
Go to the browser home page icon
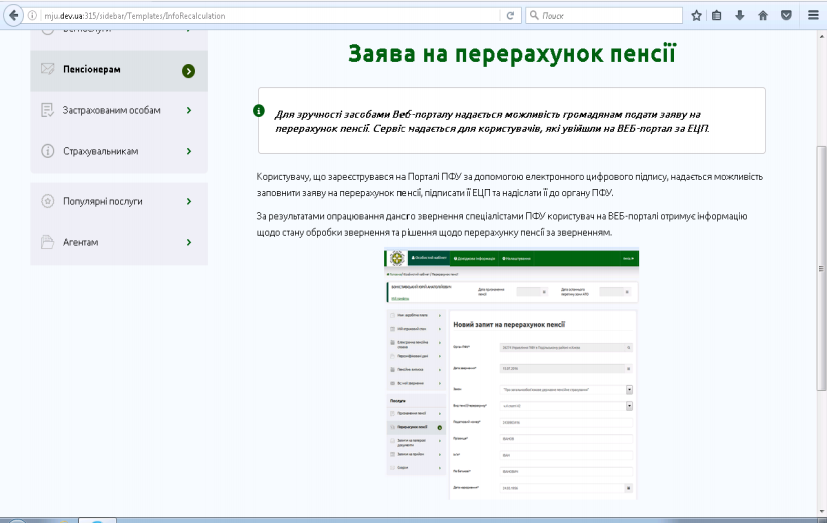click(763, 16)
